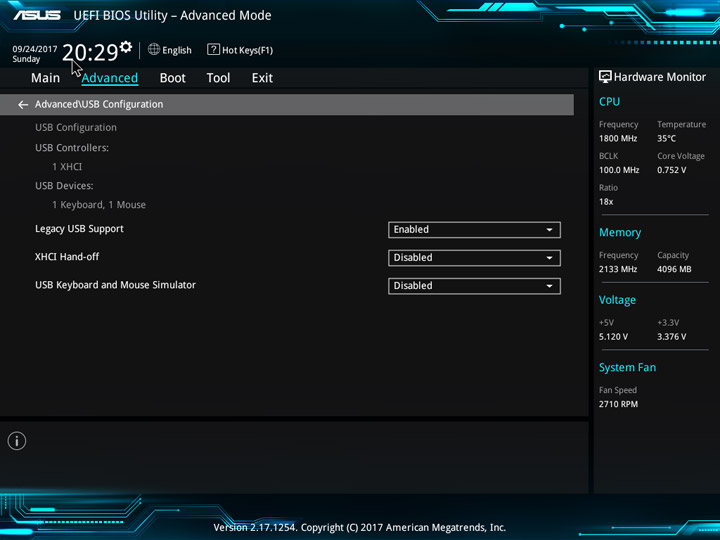Click the 1800 MHz CPU frequency value
The image size is (720, 540).
(x=618, y=138)
